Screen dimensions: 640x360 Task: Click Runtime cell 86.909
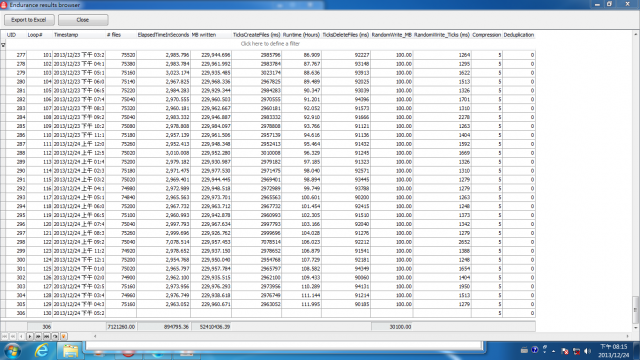tap(302, 55)
